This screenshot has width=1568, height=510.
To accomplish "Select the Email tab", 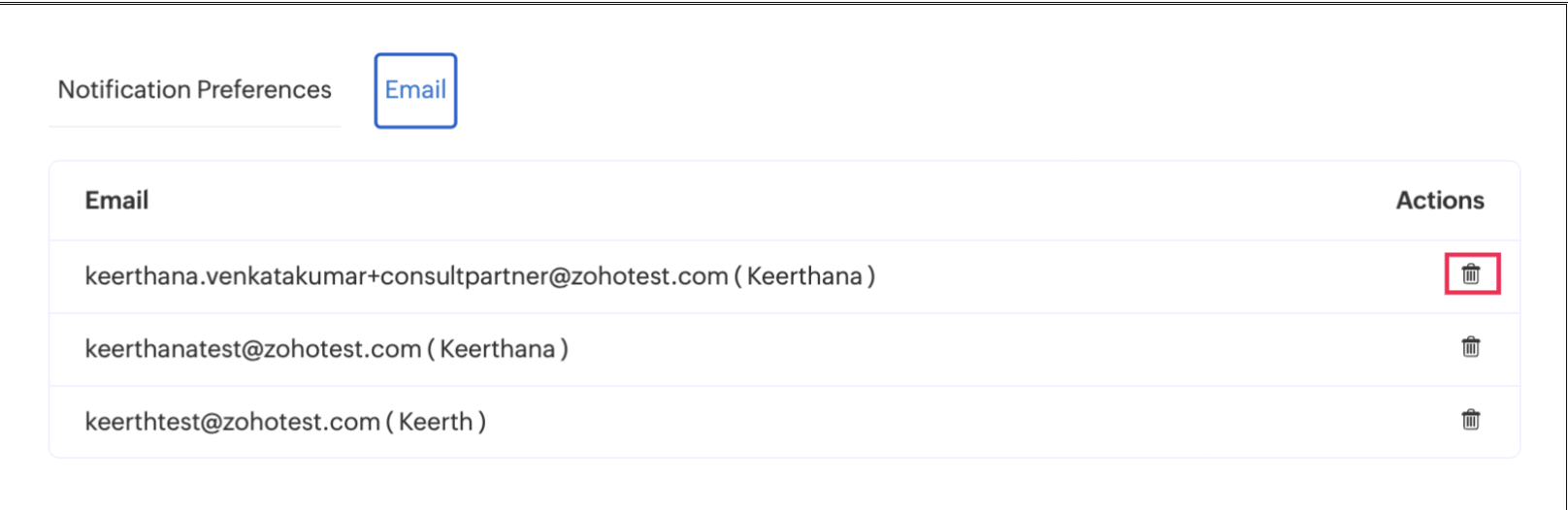I will [415, 90].
